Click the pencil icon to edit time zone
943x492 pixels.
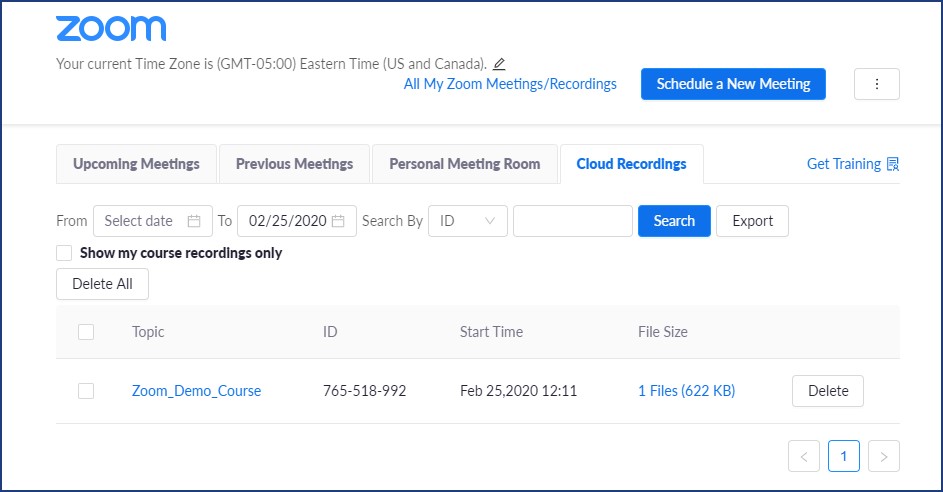pos(500,64)
